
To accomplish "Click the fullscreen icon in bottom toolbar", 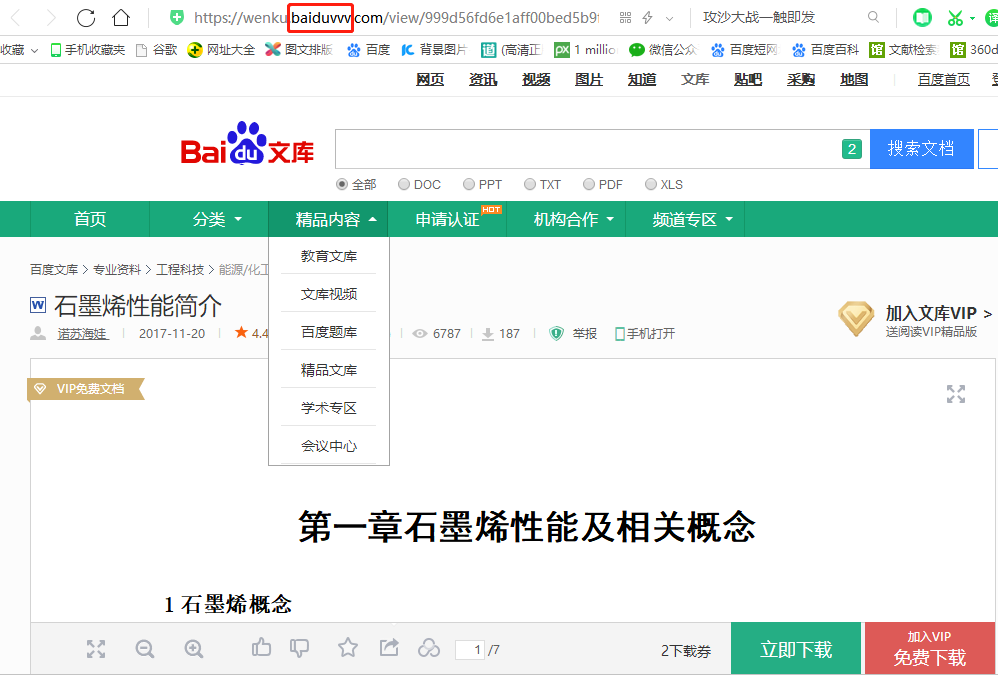I will pyautogui.click(x=96, y=649).
